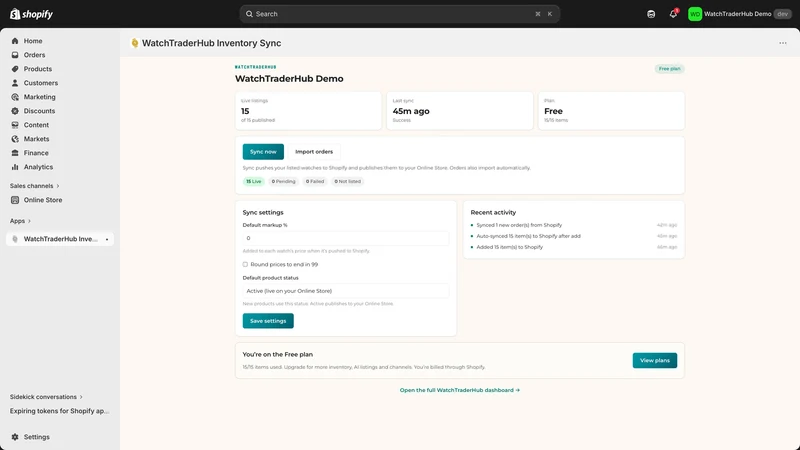Click the Default markup % field
This screenshot has width=800, height=450.
(x=345, y=238)
